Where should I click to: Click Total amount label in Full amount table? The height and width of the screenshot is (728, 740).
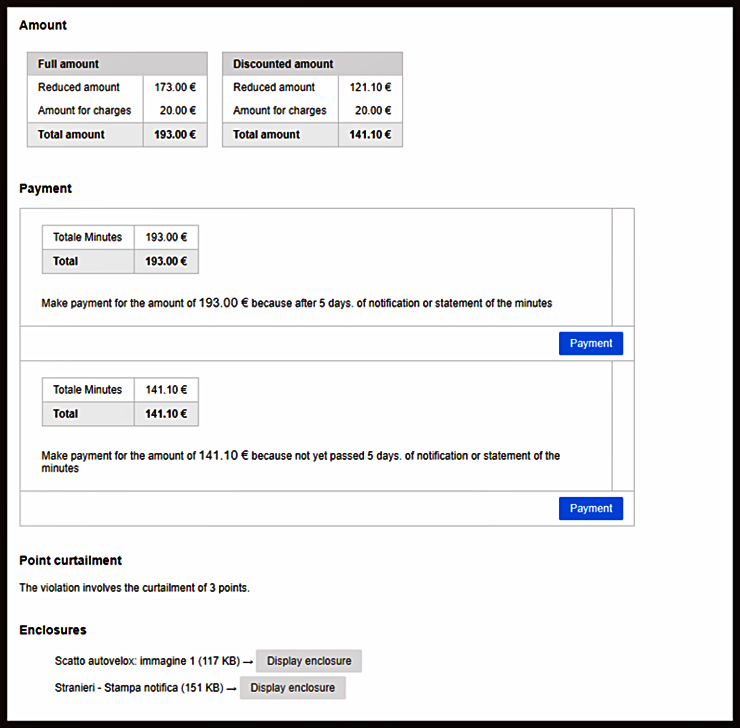coord(71,135)
